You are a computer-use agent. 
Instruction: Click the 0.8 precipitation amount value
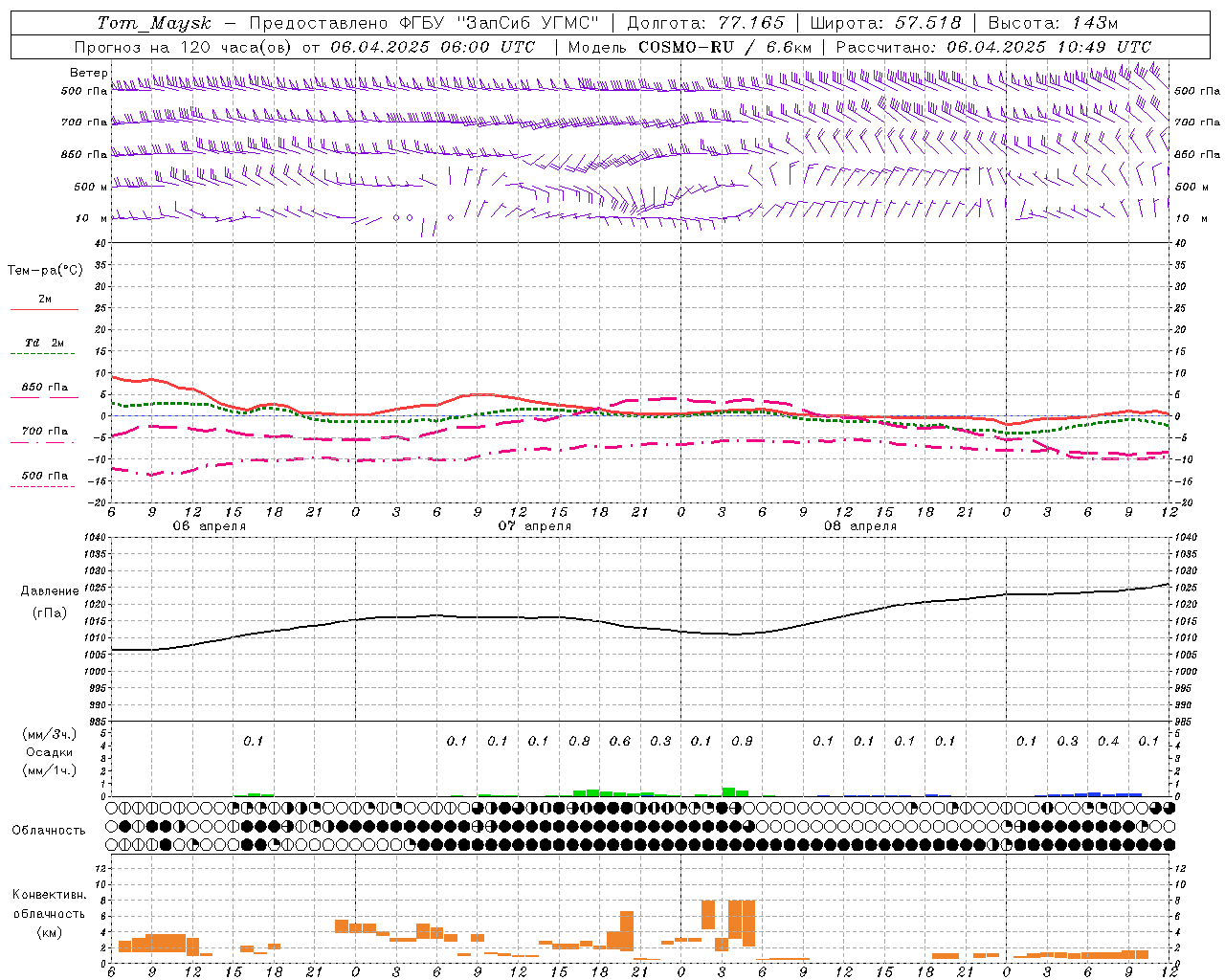point(579,741)
